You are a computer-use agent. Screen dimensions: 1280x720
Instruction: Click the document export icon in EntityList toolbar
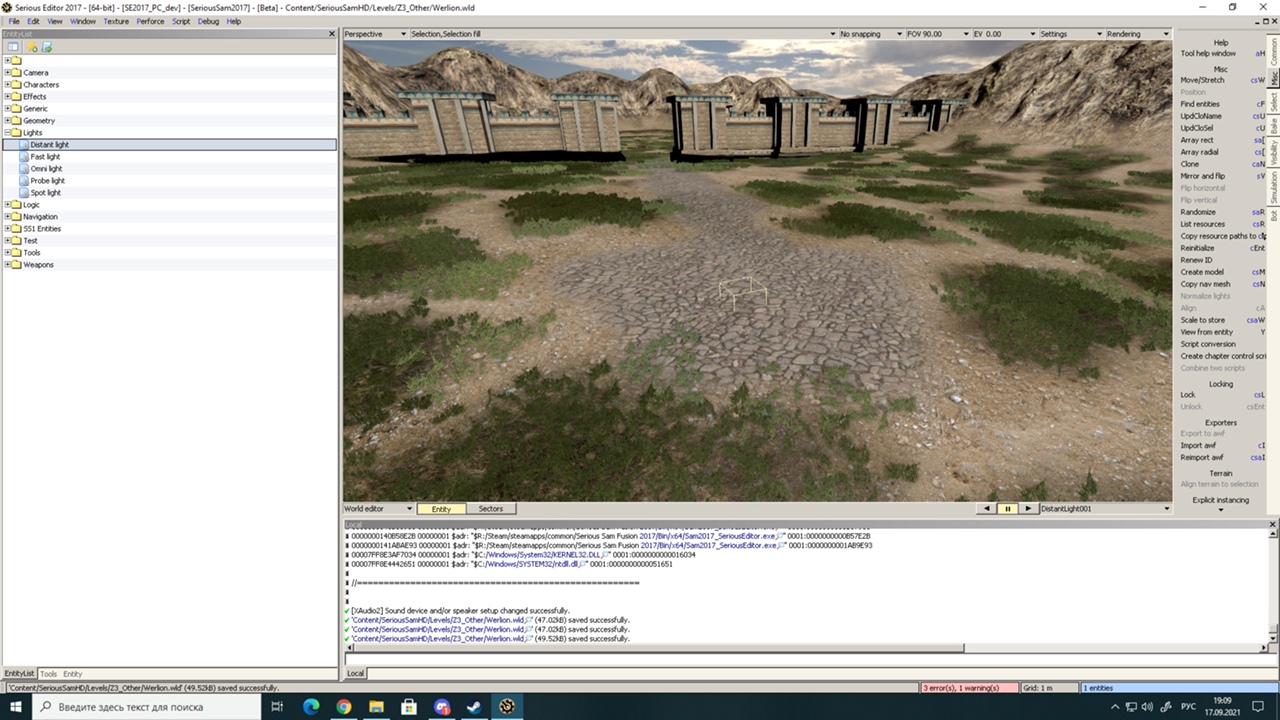(x=46, y=47)
